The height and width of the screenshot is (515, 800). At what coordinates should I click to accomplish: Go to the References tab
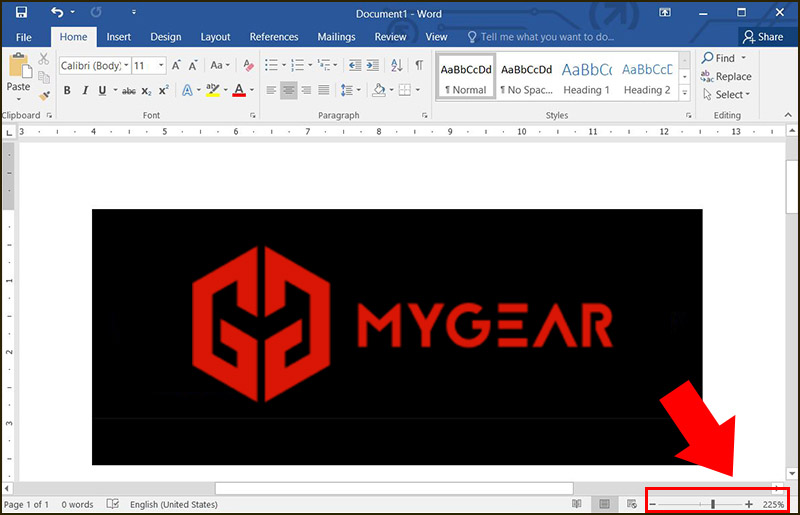273,37
